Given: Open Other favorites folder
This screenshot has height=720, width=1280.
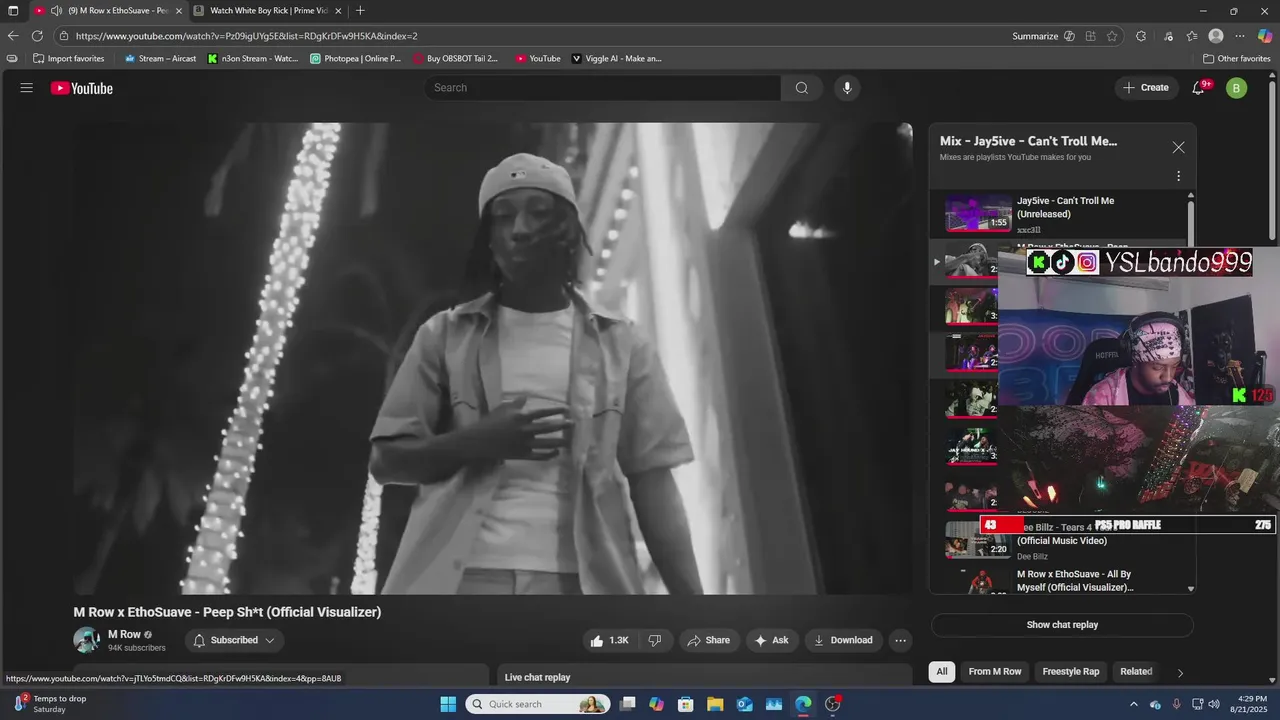Looking at the screenshot, I should (1237, 59).
